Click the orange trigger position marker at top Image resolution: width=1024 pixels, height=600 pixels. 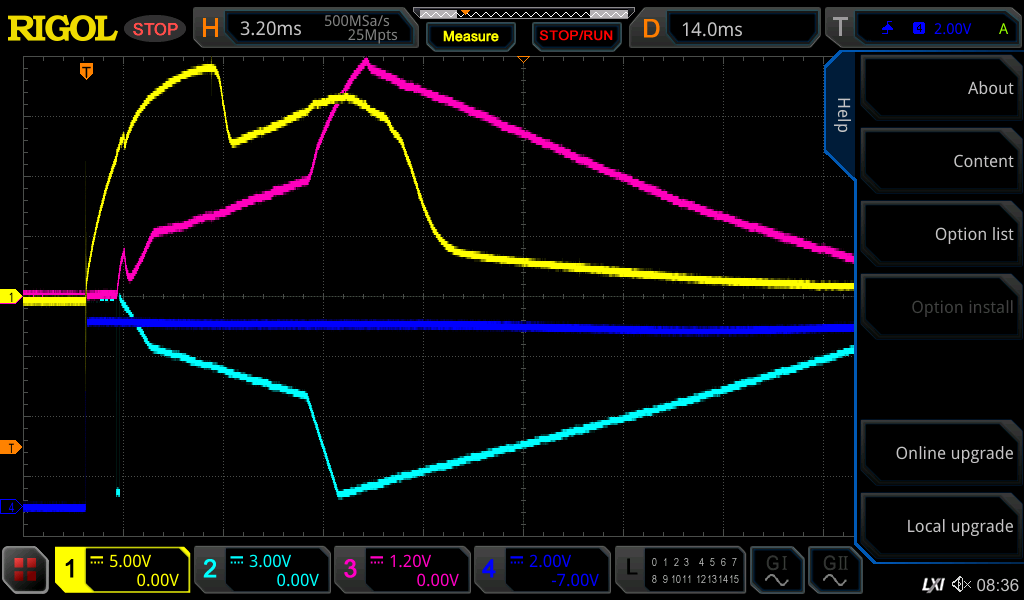pos(87,70)
